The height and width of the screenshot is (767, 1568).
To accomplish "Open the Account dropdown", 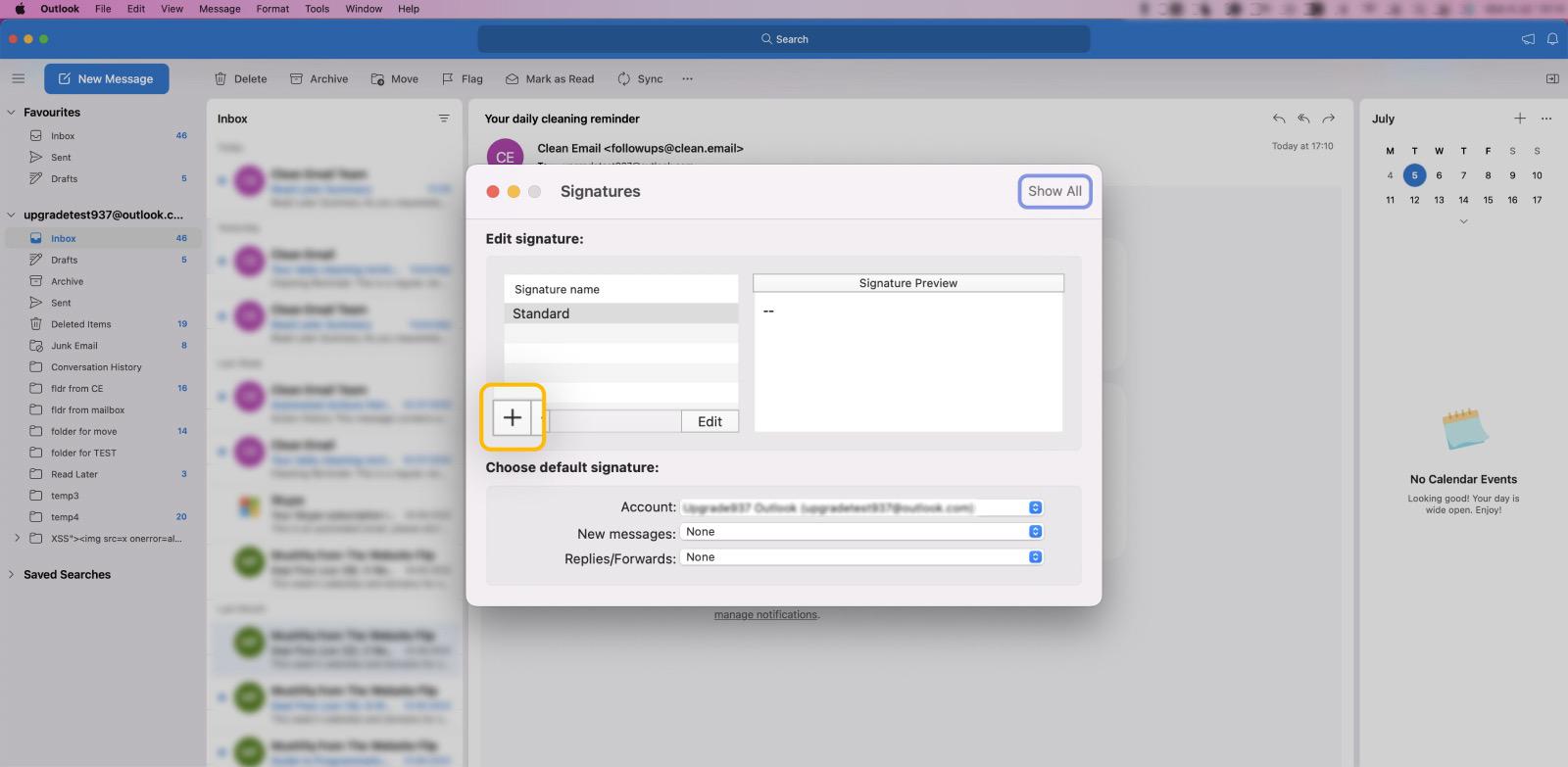I will [x=861, y=507].
